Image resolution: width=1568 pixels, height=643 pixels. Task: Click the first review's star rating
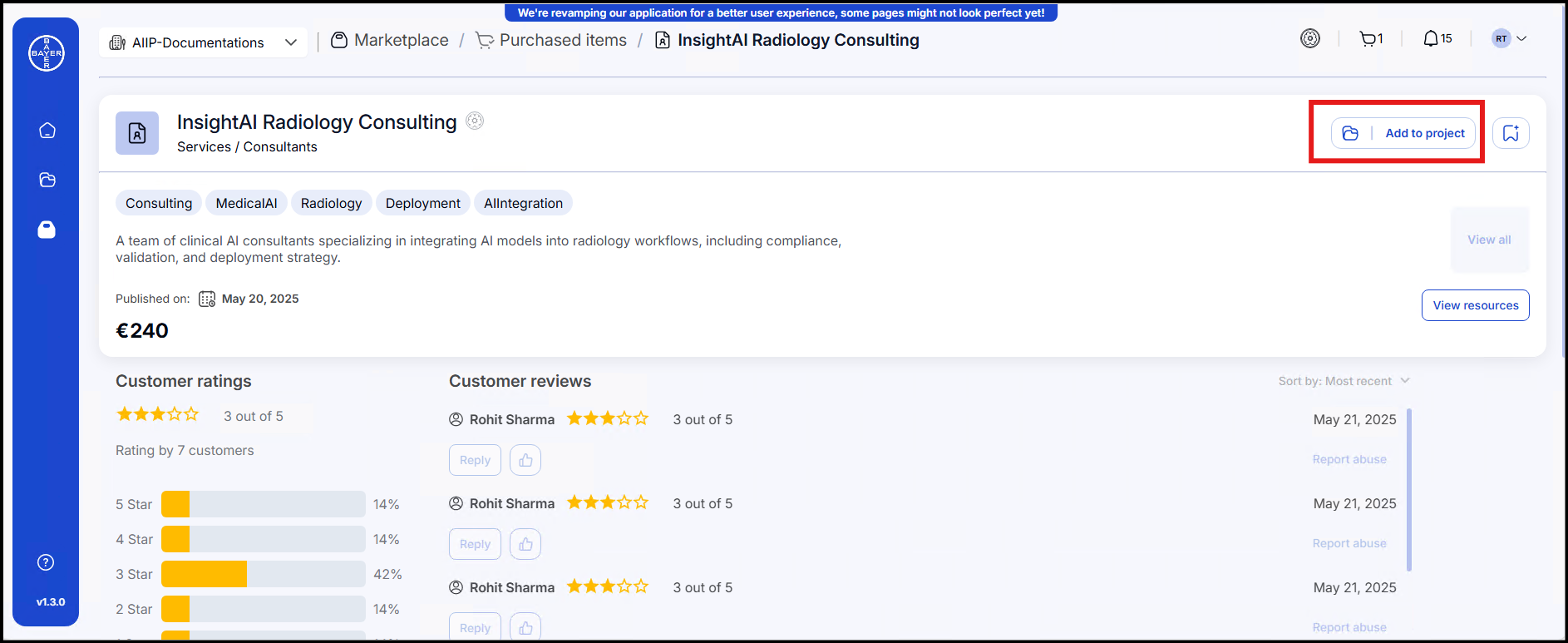click(x=608, y=418)
